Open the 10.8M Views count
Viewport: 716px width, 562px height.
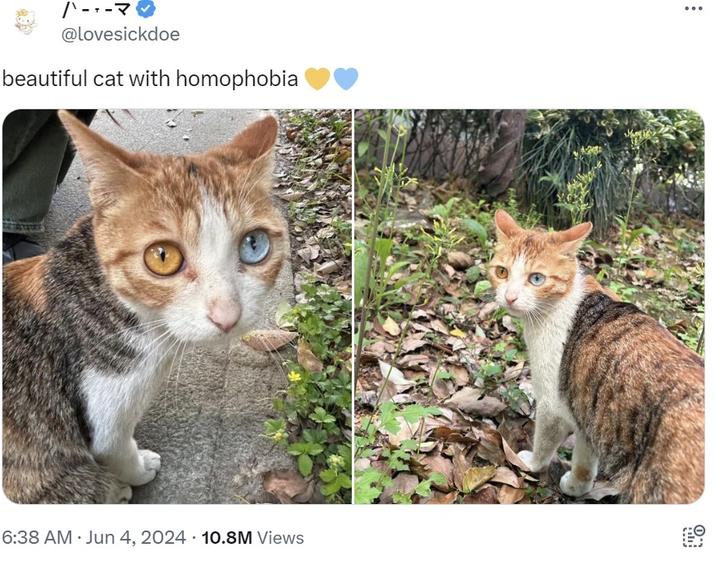(252, 537)
